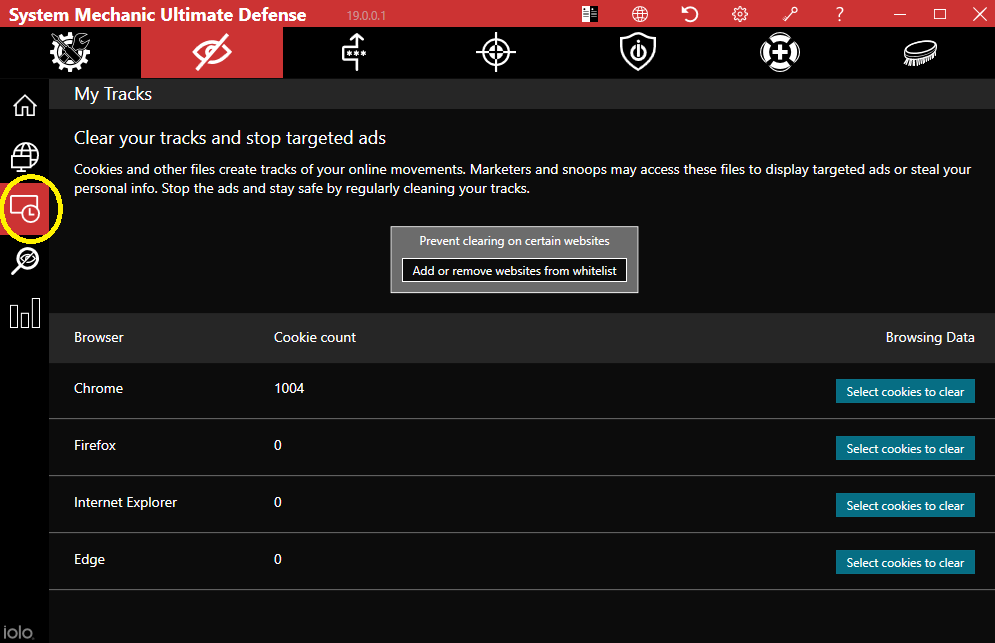Viewport: 995px width, 643px height.
Task: Select the Privacy crossed-eye tab
Action: [212, 52]
